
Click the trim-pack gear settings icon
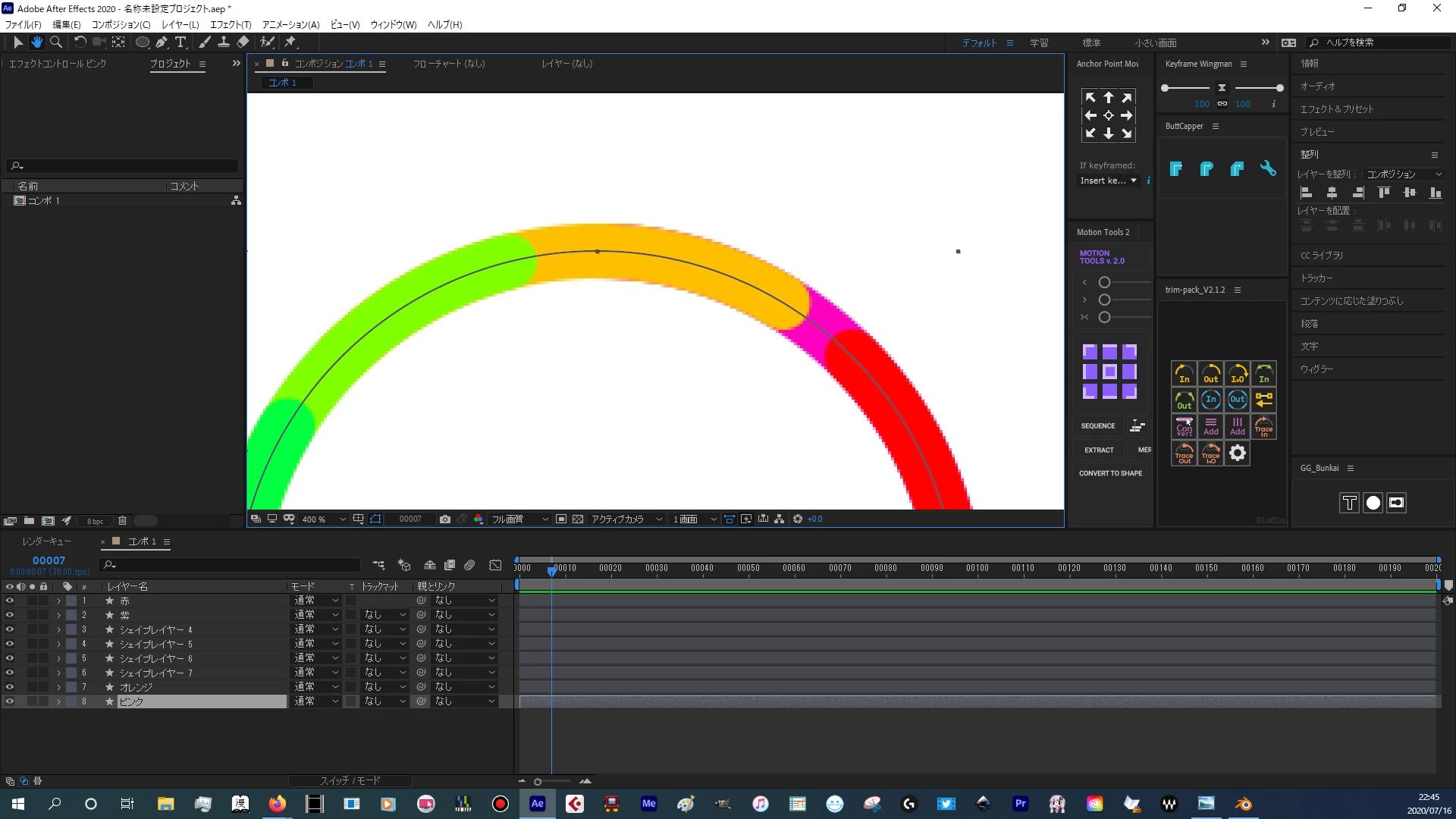(x=1237, y=453)
